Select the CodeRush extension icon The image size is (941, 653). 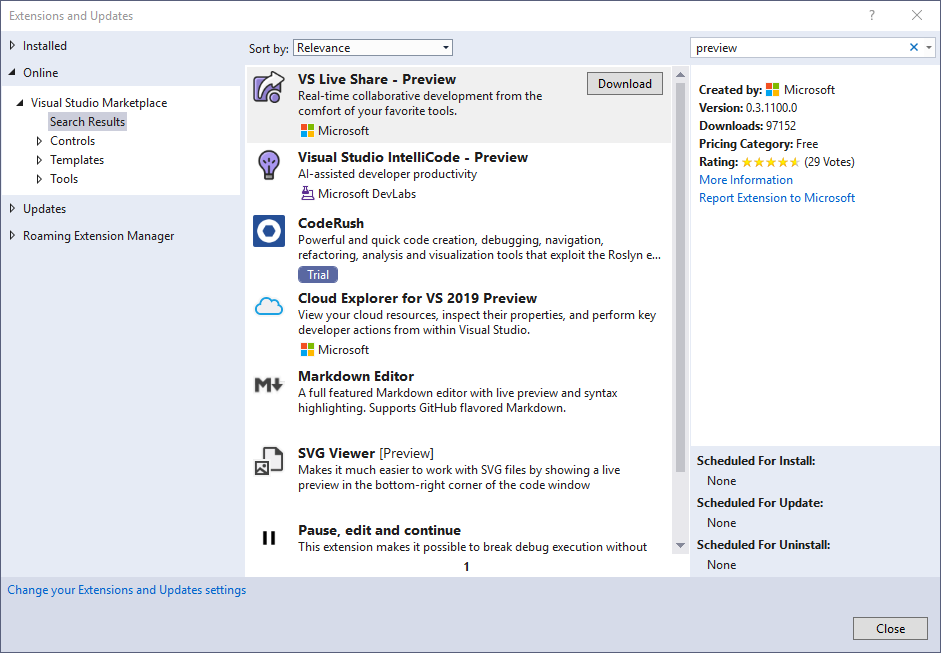[268, 231]
